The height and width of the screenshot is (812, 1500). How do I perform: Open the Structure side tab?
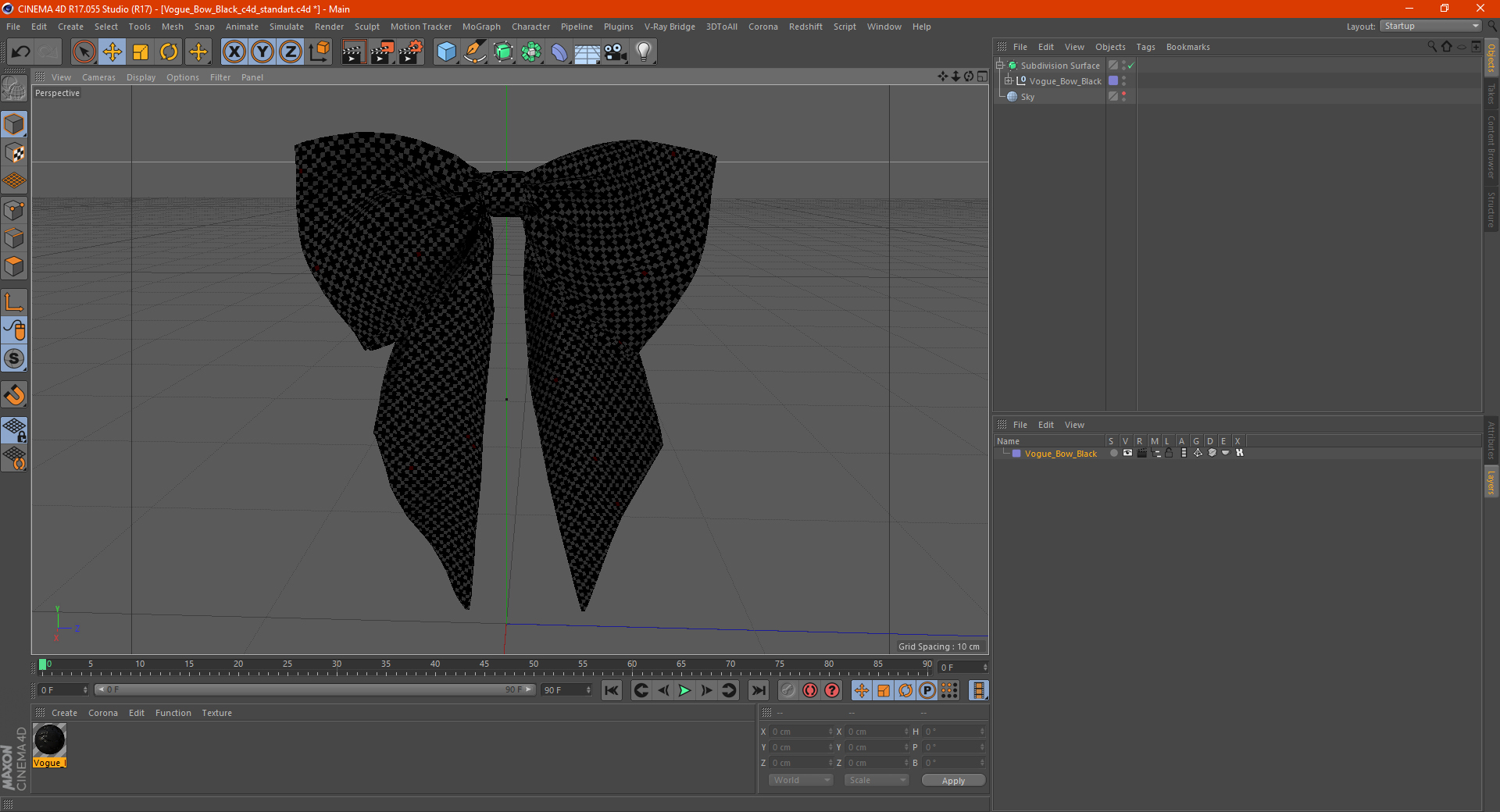pos(1491,209)
